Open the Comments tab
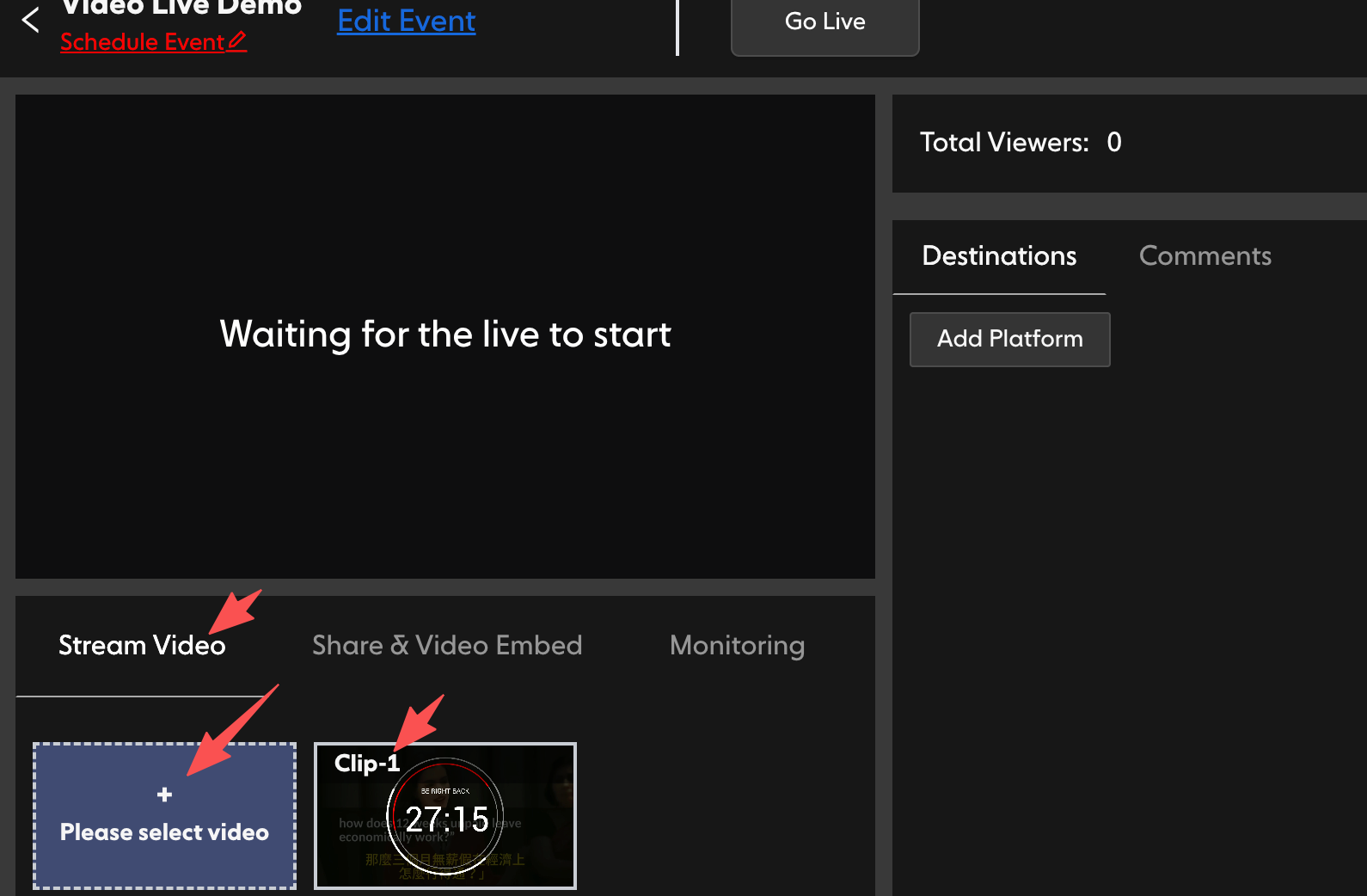The width and height of the screenshot is (1367, 896). [x=1205, y=256]
